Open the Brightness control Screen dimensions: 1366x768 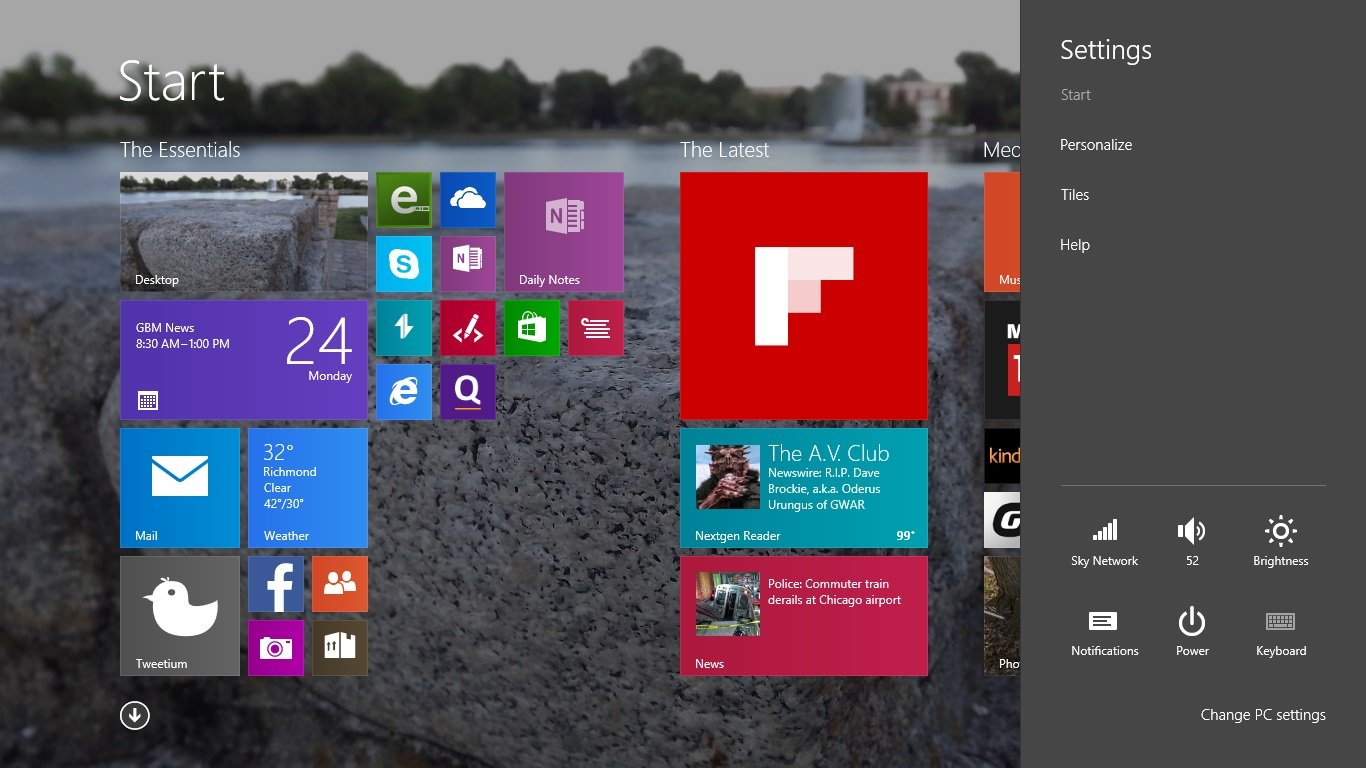pos(1281,543)
